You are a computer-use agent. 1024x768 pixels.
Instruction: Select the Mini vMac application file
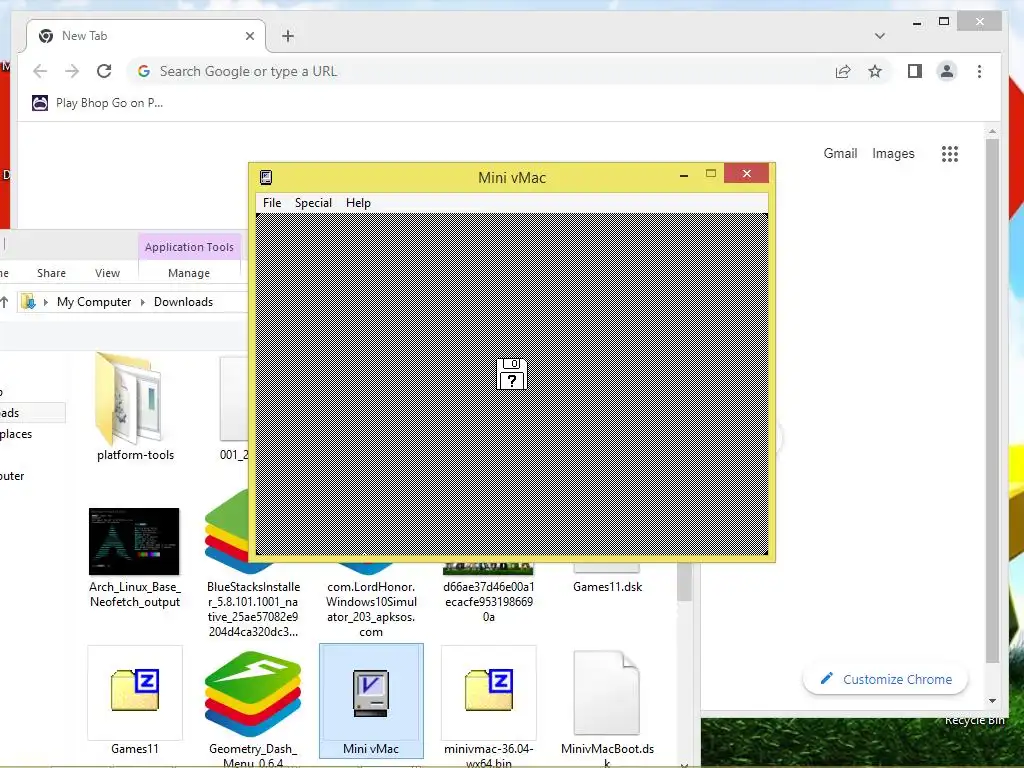(371, 701)
